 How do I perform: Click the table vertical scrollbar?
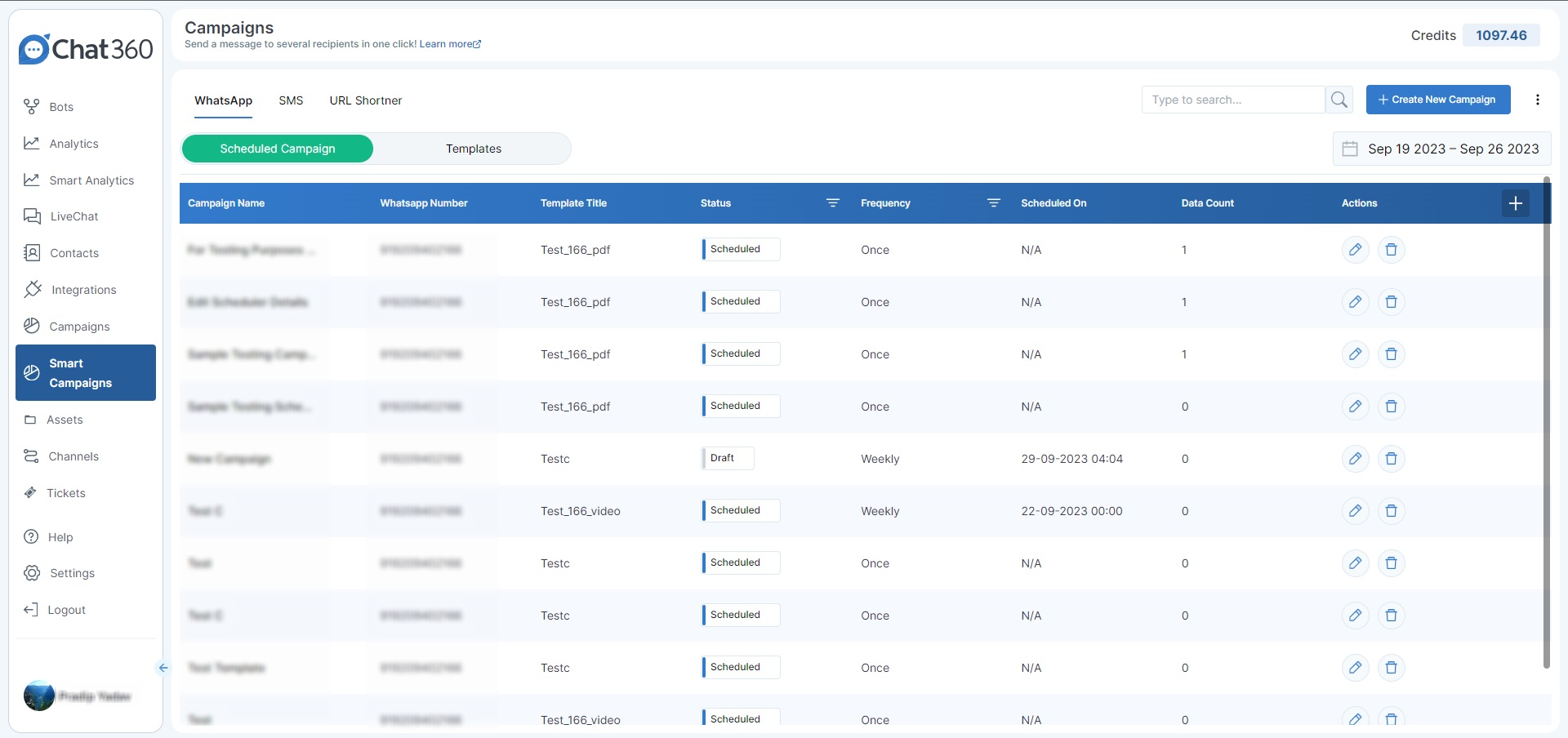pyautogui.click(x=1547, y=425)
